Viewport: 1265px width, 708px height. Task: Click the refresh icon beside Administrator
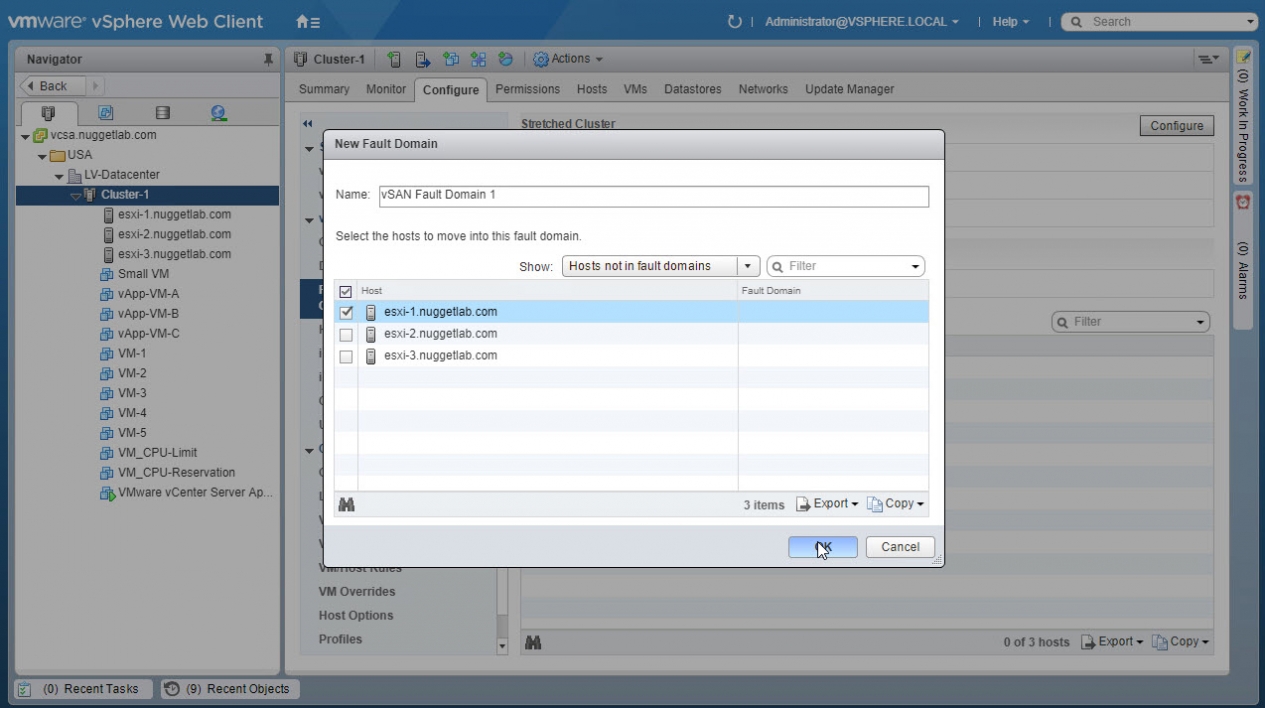(735, 22)
